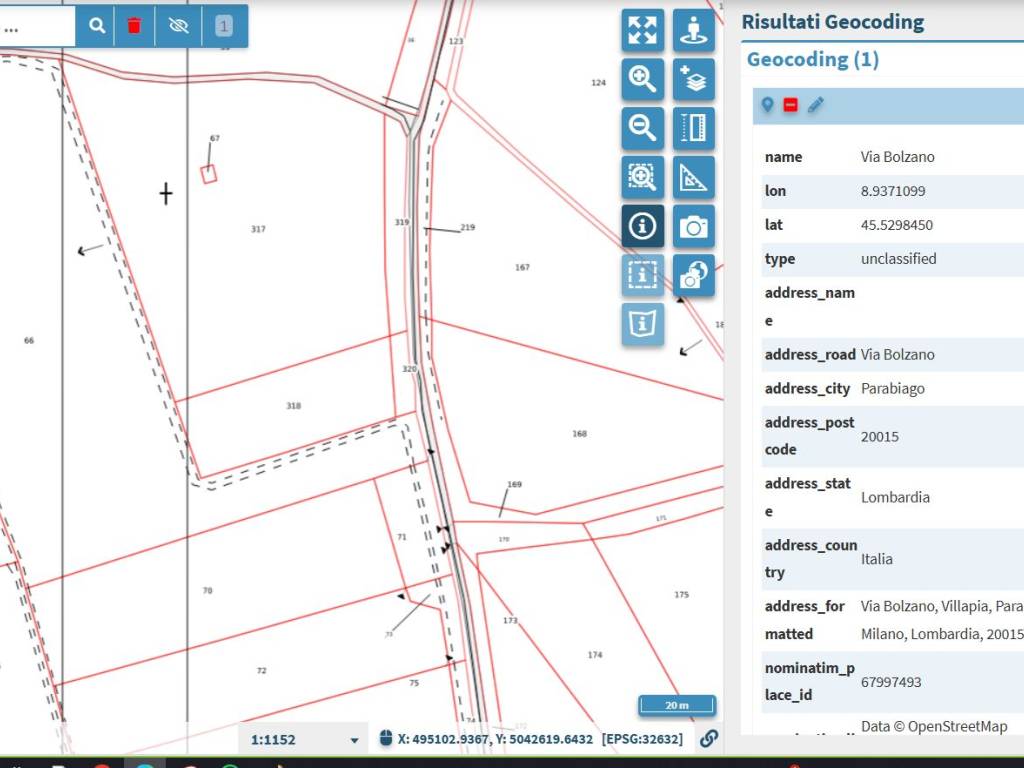Image resolution: width=1024 pixels, height=768 pixels.
Task: Click the EPSG:32632 coordinate system label
Action: tap(641, 740)
